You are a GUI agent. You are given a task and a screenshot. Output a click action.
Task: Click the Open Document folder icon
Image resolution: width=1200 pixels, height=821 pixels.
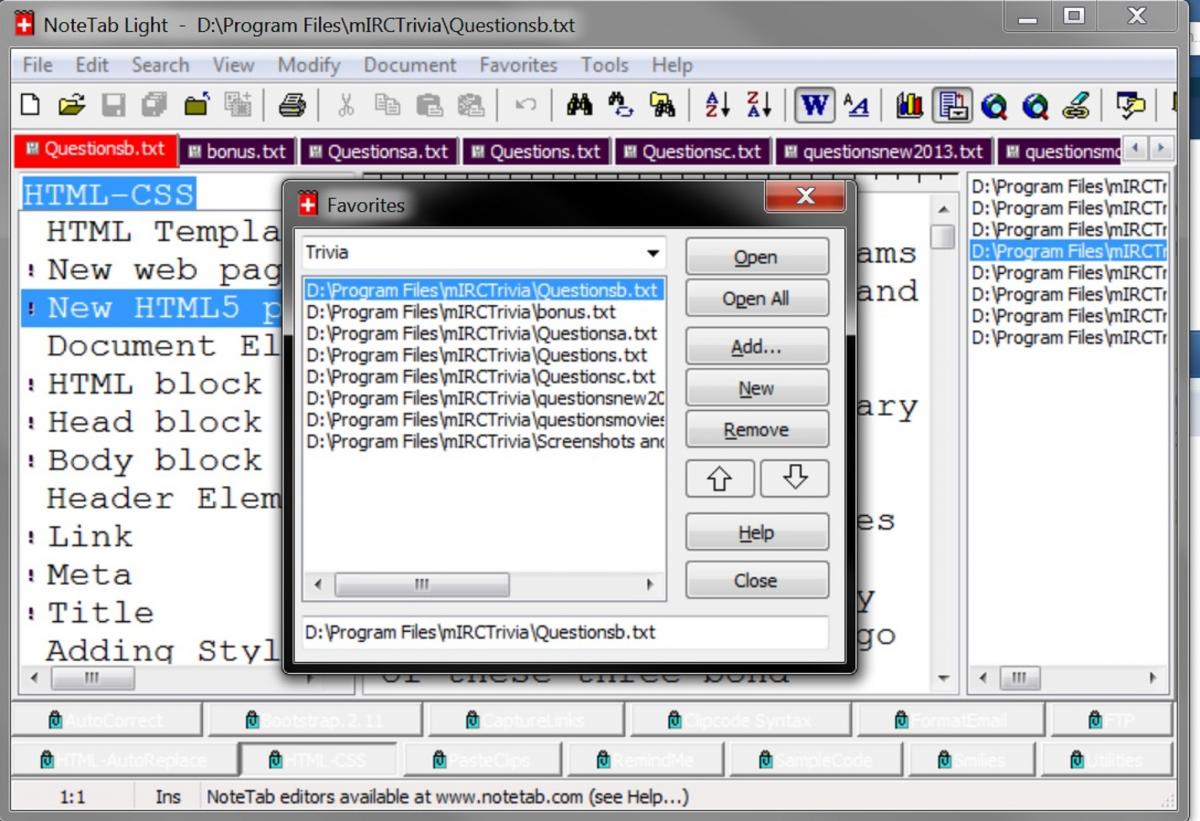click(x=71, y=104)
